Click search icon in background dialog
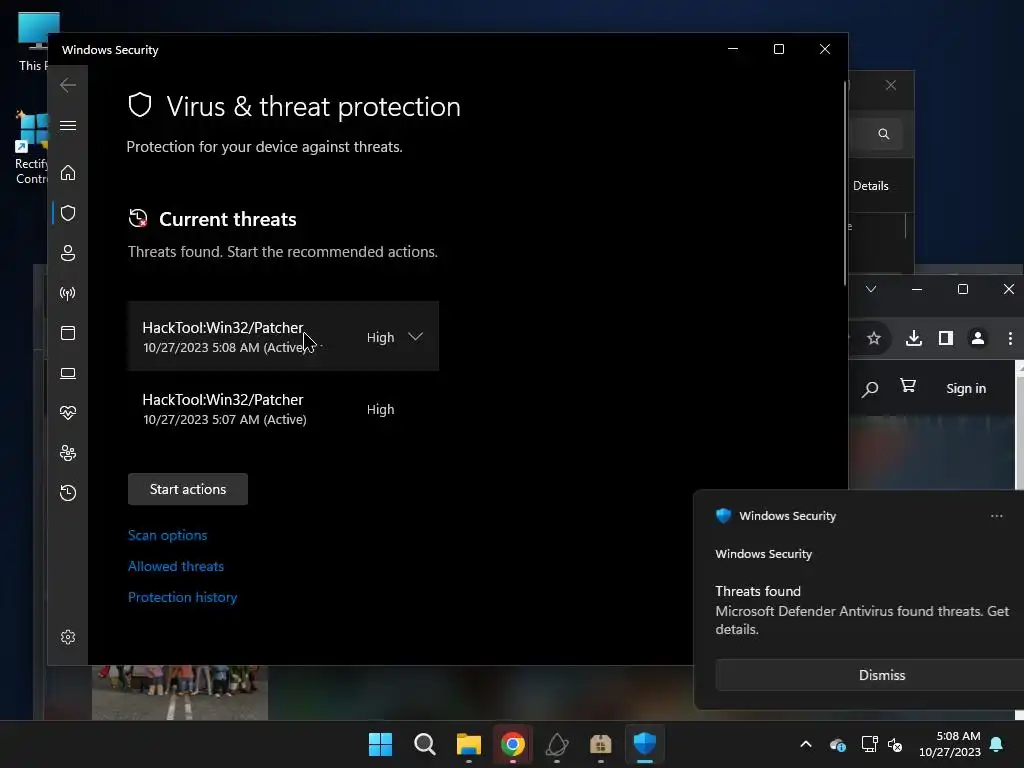Image resolution: width=1024 pixels, height=768 pixels. tap(884, 134)
